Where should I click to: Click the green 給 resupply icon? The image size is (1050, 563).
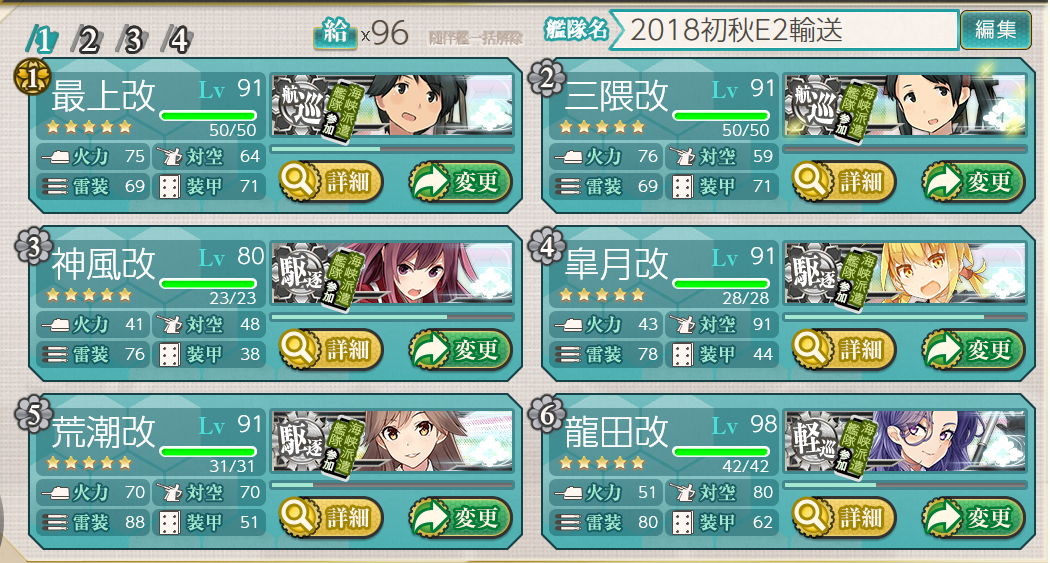(335, 32)
